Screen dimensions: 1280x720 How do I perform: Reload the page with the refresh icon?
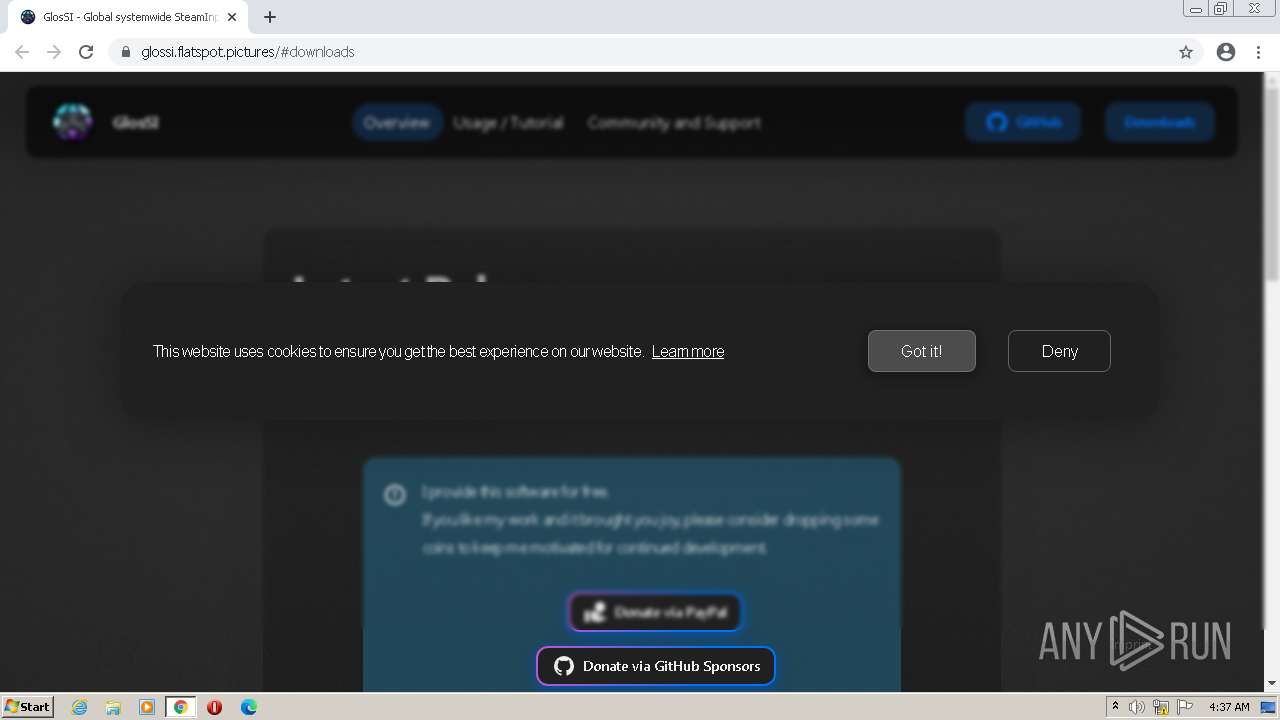click(86, 52)
